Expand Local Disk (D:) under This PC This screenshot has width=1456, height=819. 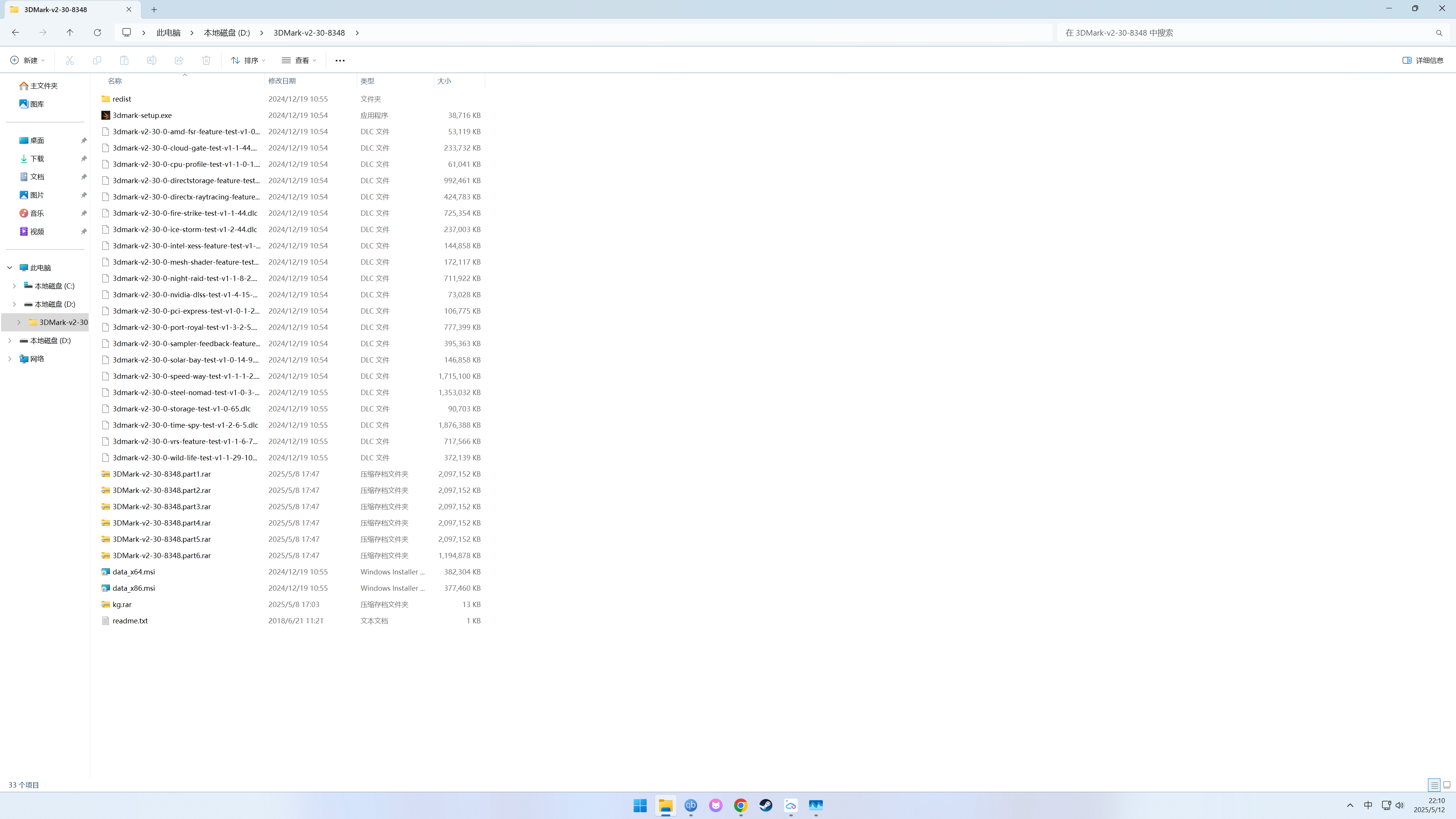(x=14, y=304)
